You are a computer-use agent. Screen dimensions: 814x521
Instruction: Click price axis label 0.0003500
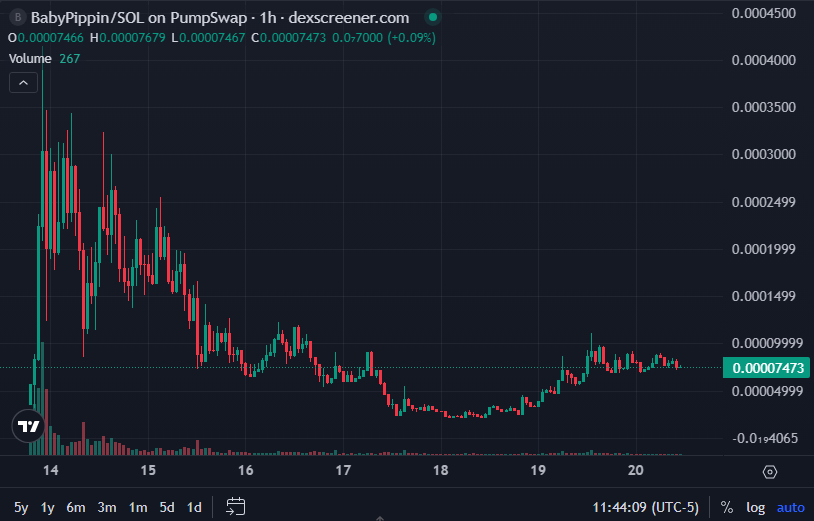pos(764,107)
